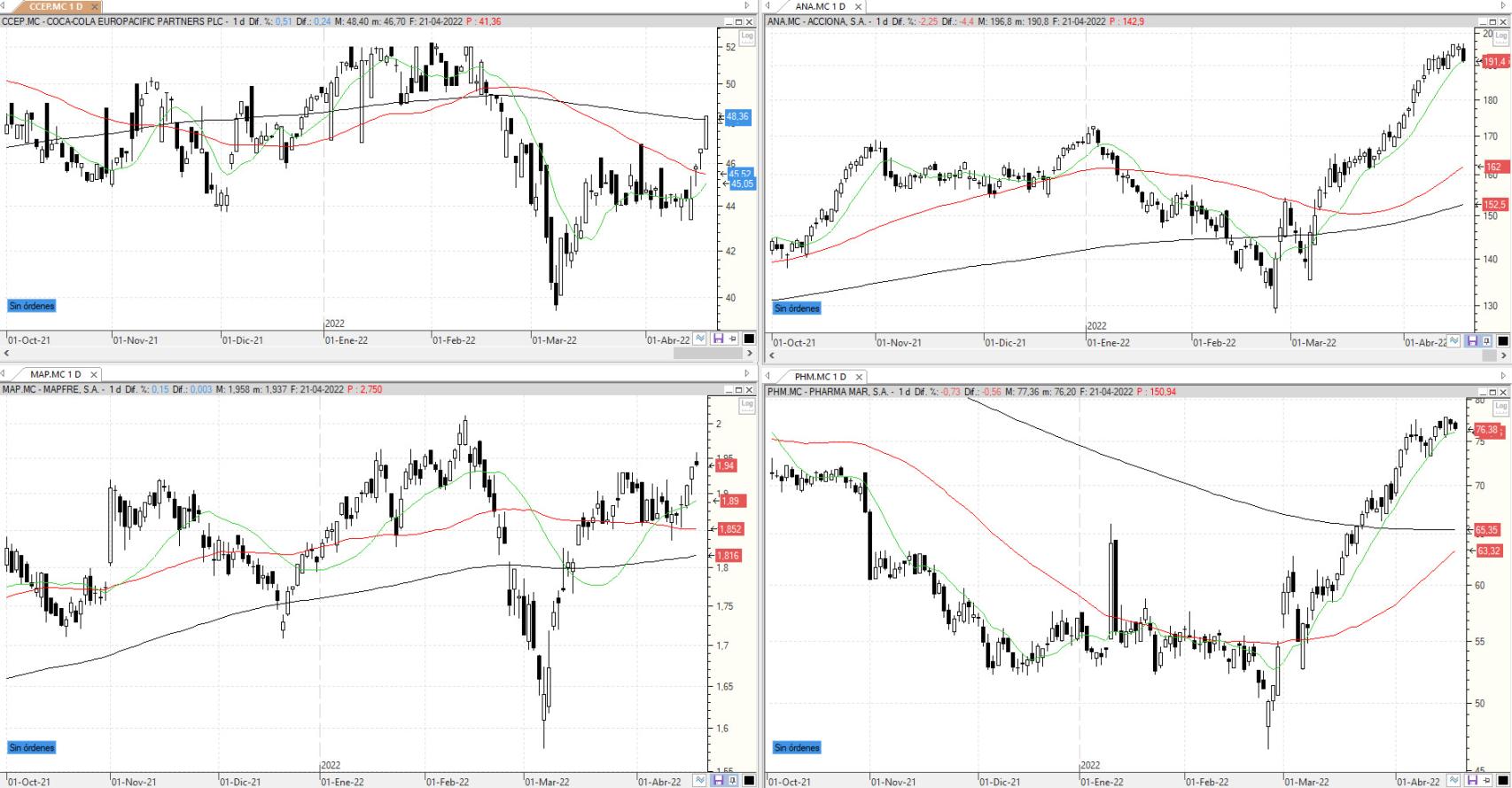Screen dimensions: 1512x788
Task: Click Sin órdenes label on Acciona chart
Action: click(x=797, y=308)
